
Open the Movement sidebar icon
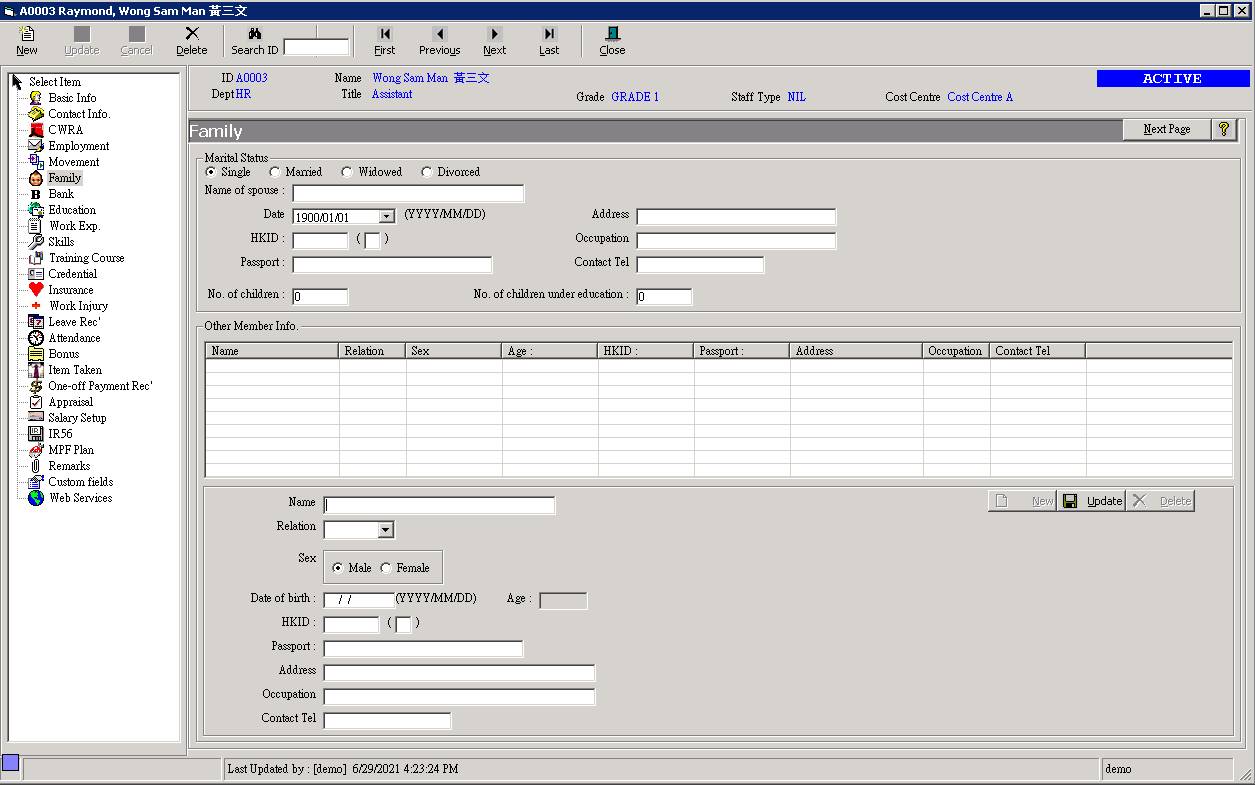coord(36,162)
